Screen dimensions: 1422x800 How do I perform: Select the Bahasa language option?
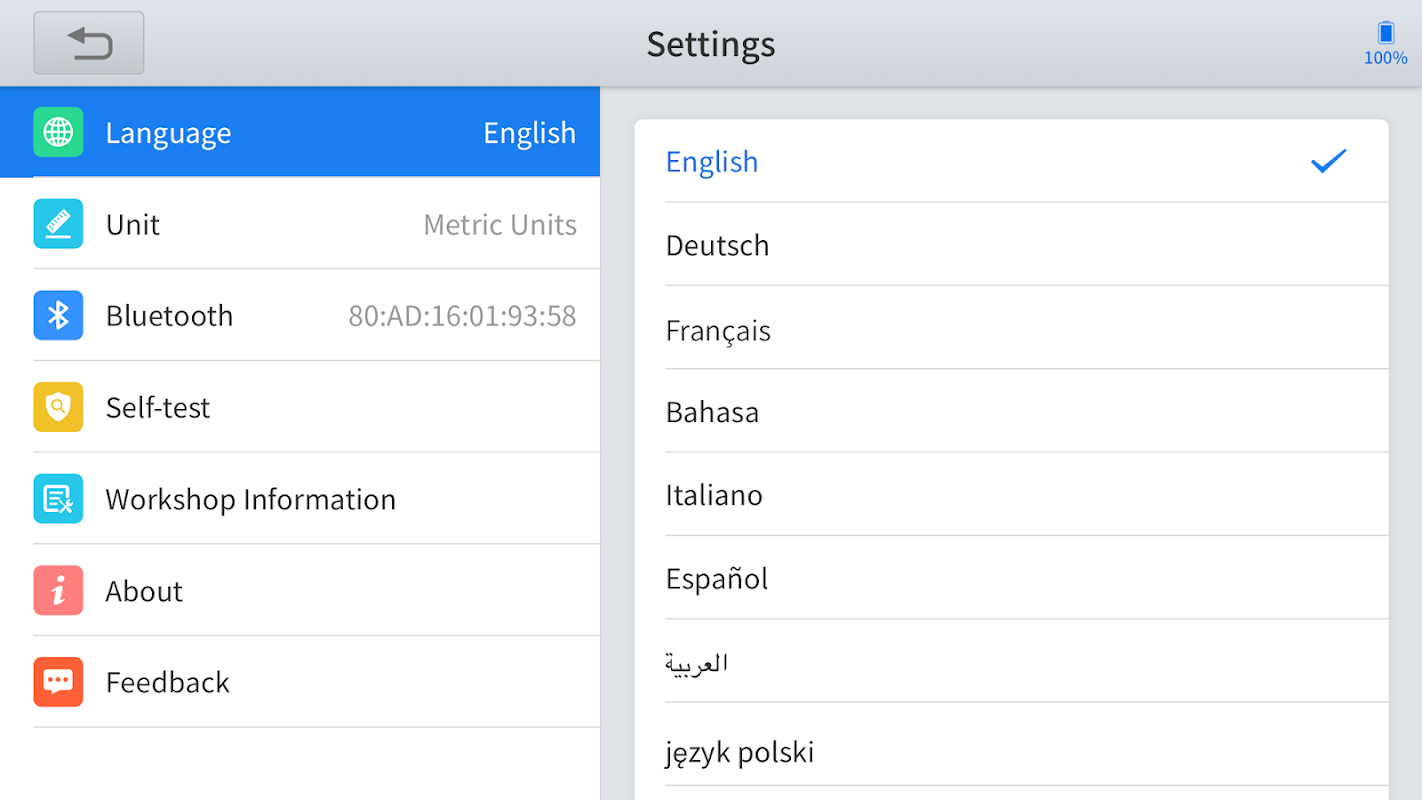point(712,412)
